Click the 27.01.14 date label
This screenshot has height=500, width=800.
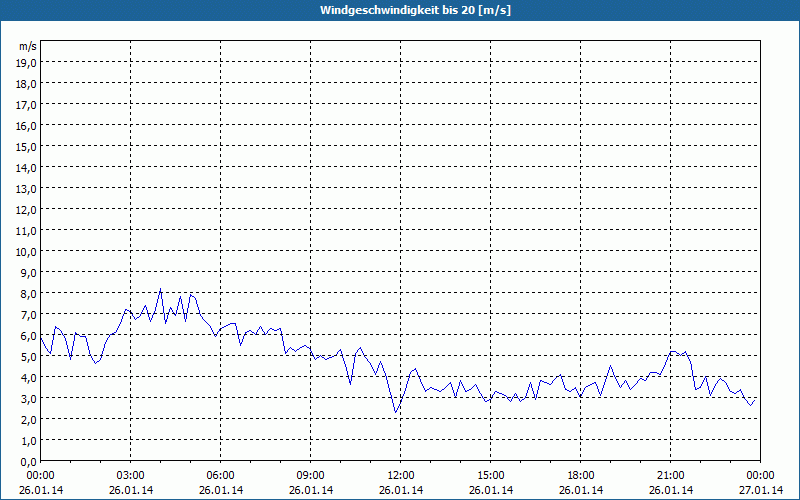(x=761, y=490)
